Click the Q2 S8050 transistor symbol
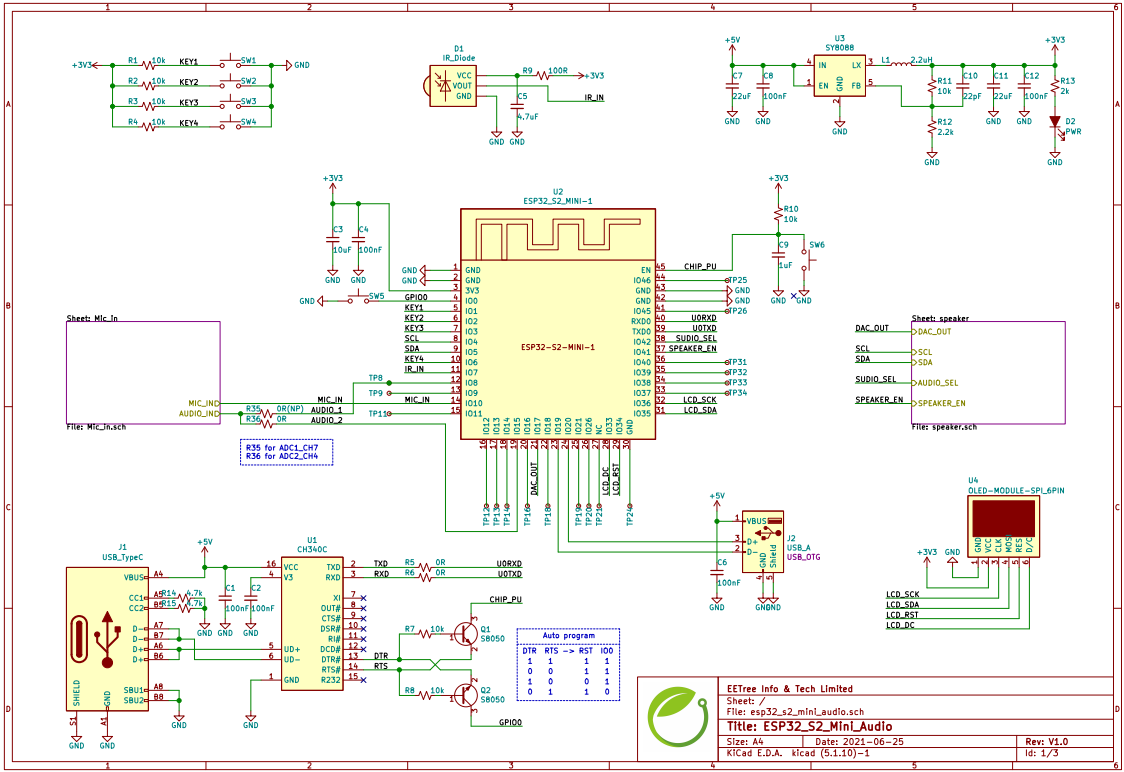 click(466, 694)
